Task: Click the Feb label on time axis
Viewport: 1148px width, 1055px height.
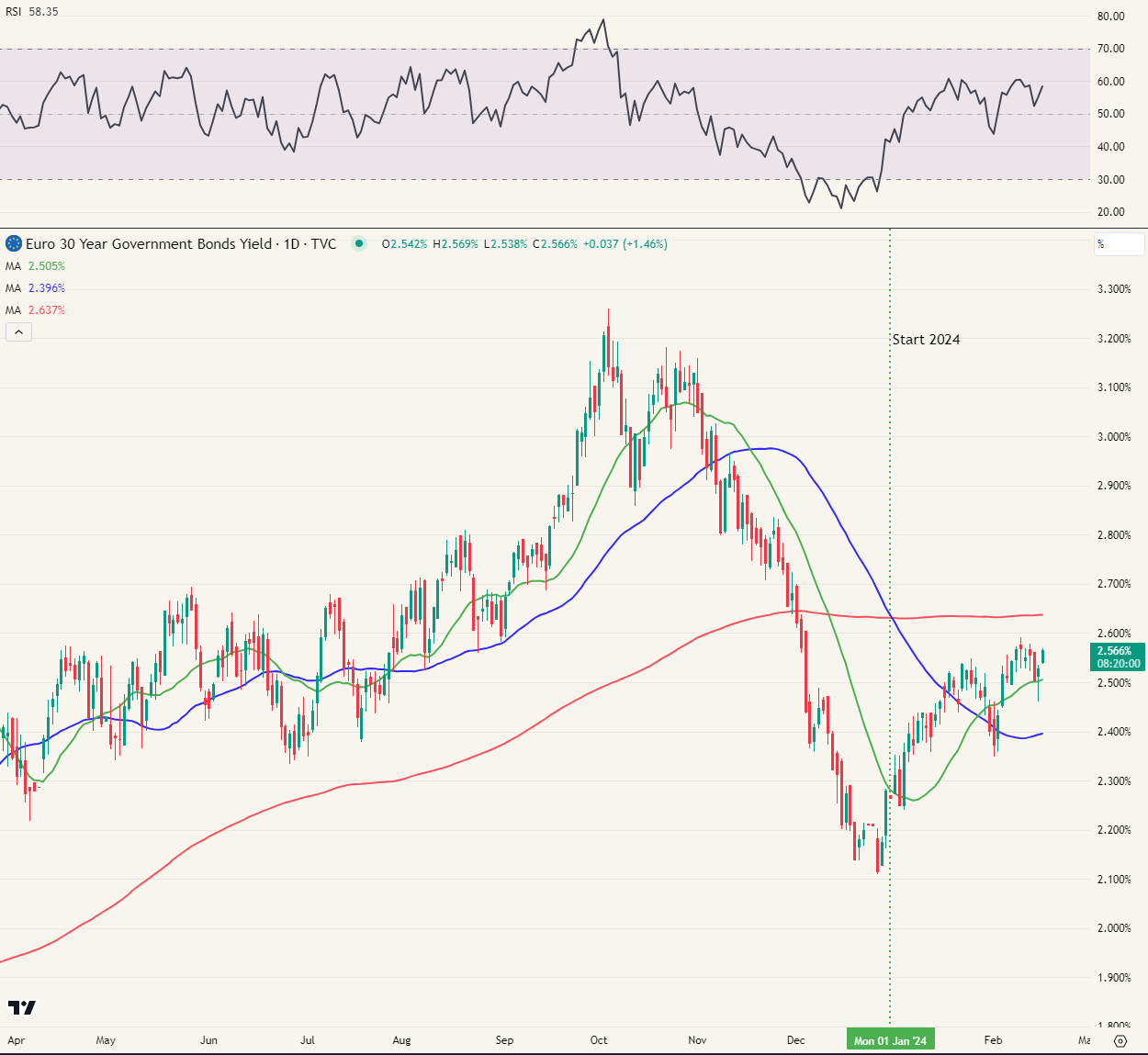Action: pyautogui.click(x=993, y=1040)
